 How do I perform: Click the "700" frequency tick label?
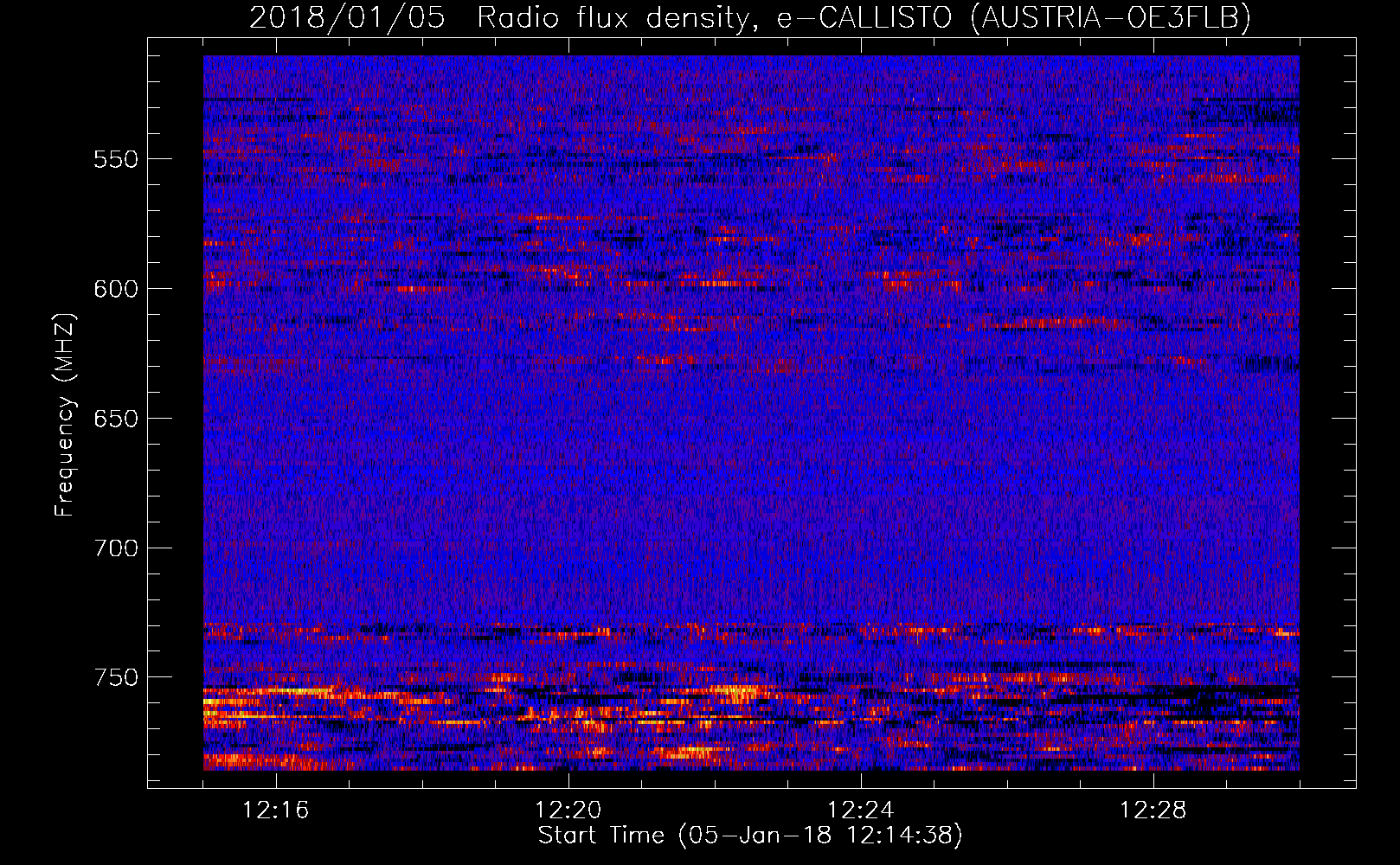[116, 548]
